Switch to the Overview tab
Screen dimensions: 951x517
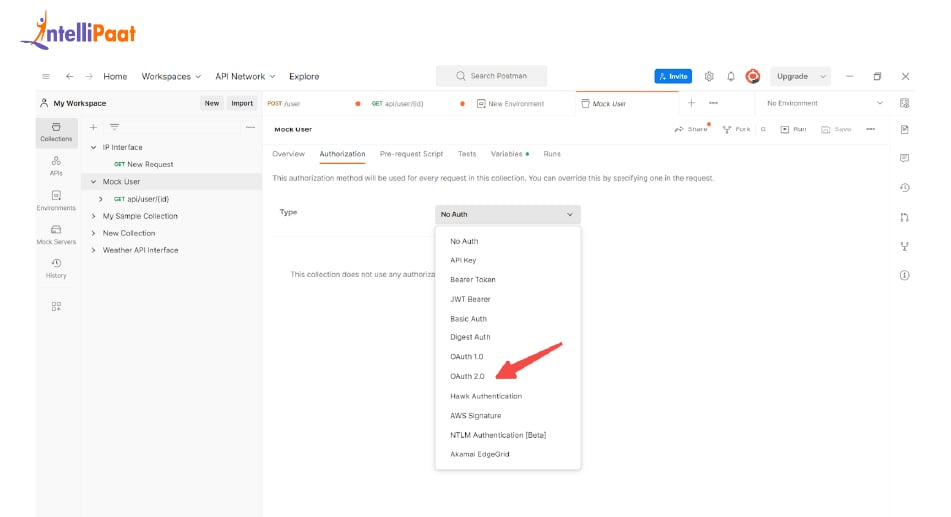pyautogui.click(x=288, y=154)
